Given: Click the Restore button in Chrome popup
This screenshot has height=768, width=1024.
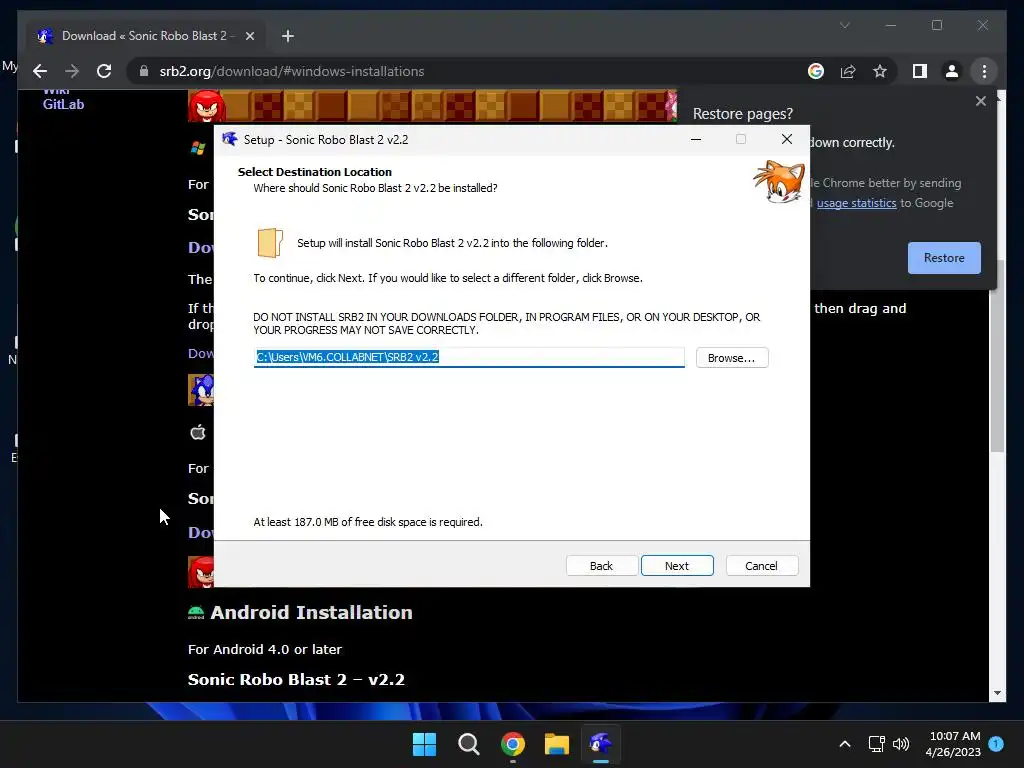Looking at the screenshot, I should tap(944, 258).
